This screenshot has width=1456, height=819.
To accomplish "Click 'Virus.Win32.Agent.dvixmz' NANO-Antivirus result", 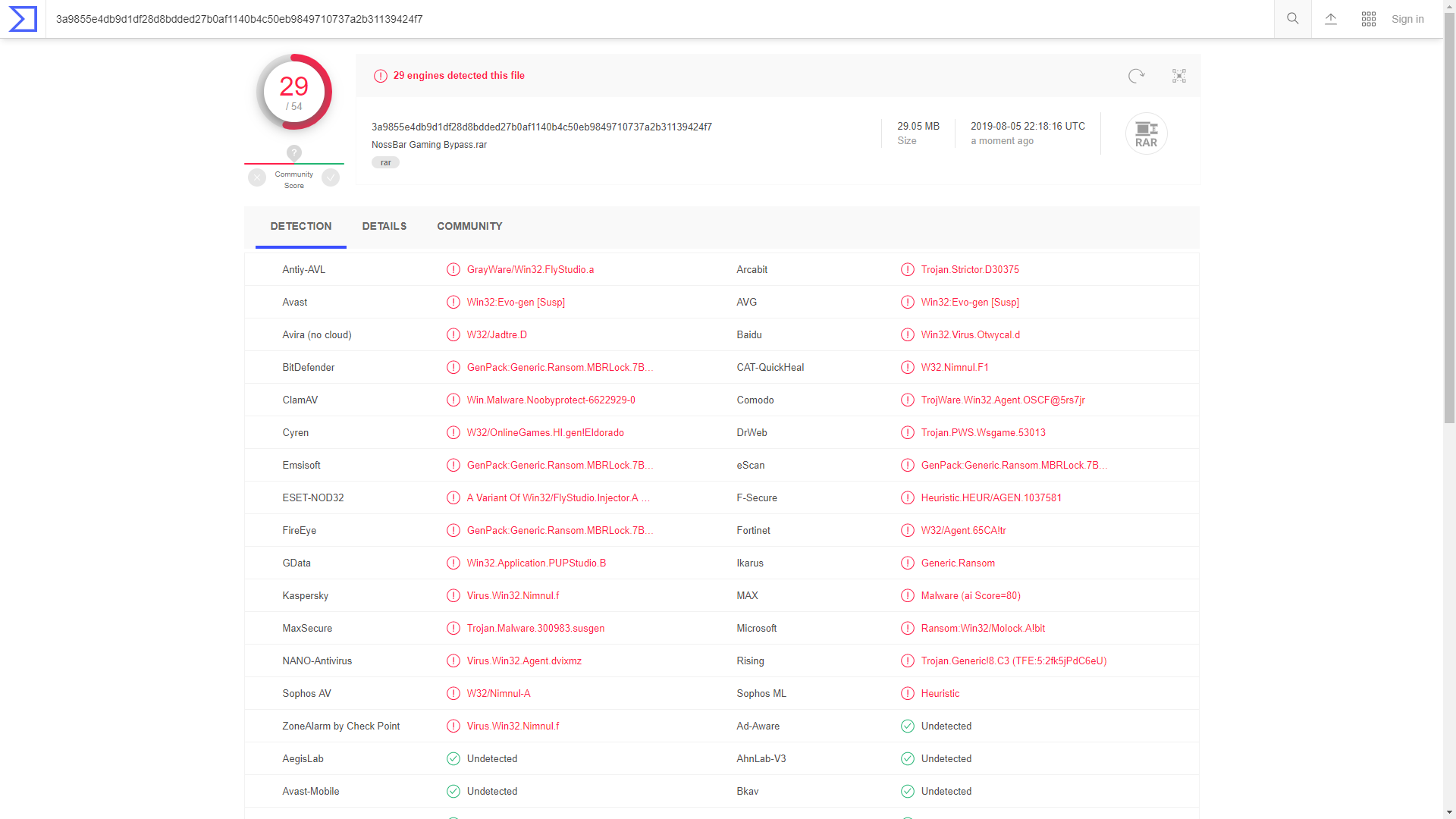I will click(524, 661).
